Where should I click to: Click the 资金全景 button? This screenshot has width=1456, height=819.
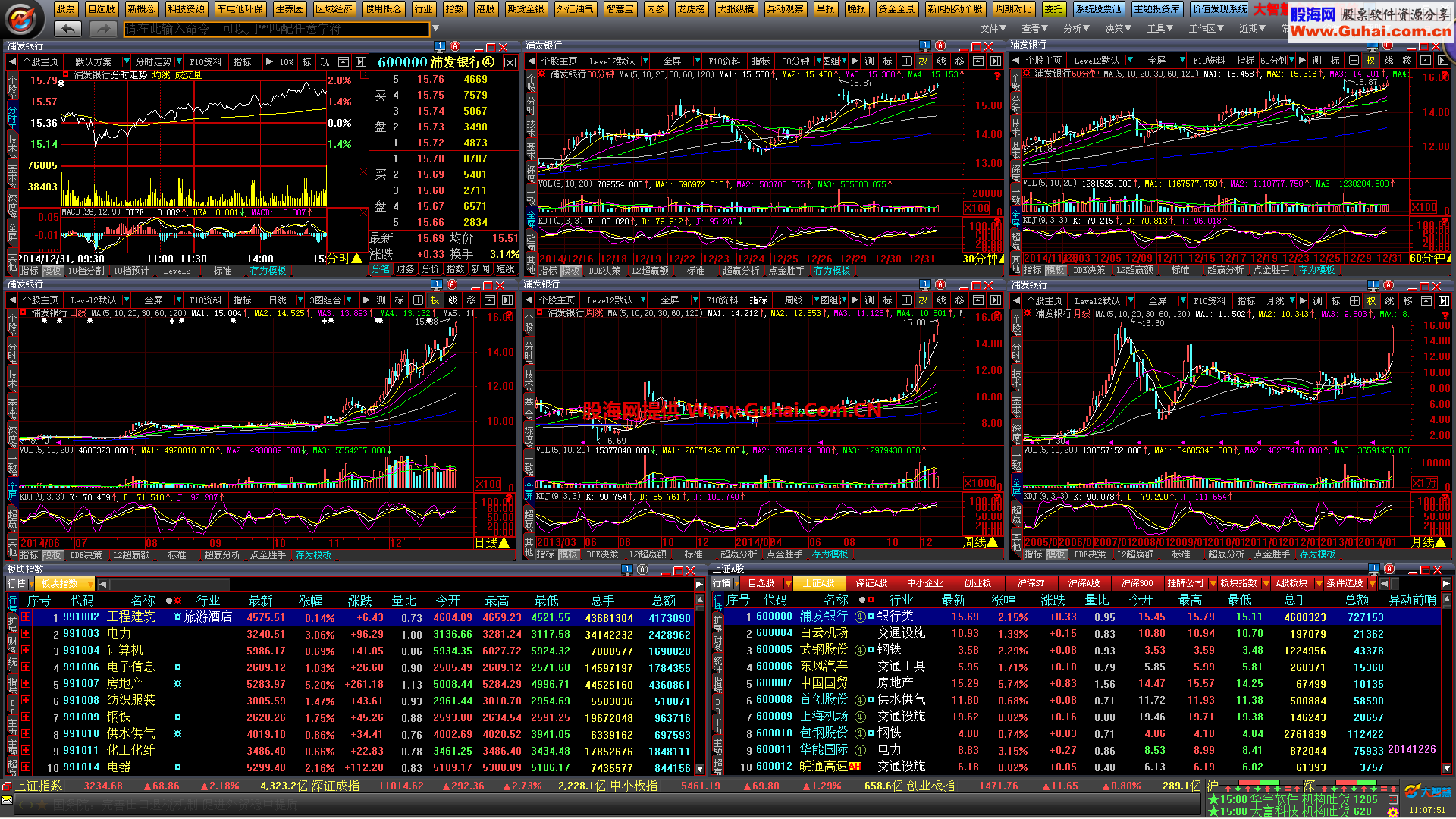coord(896,9)
